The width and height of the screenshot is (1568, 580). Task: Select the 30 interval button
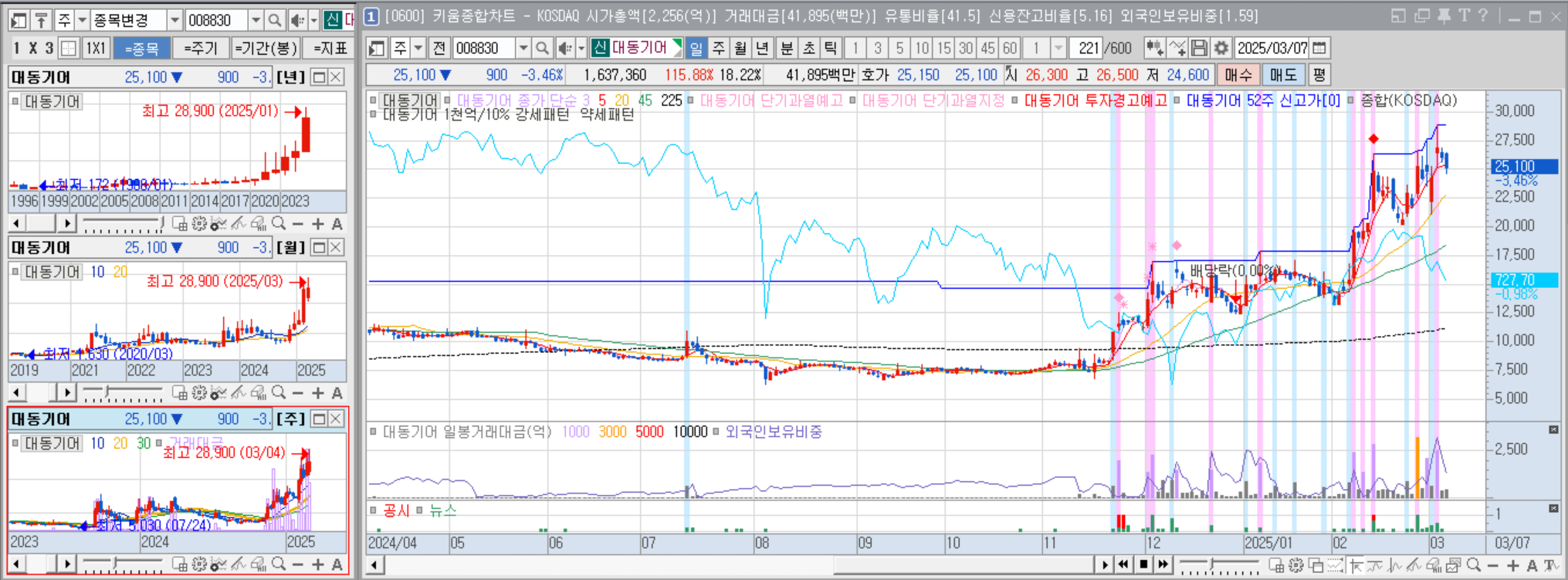(x=966, y=48)
